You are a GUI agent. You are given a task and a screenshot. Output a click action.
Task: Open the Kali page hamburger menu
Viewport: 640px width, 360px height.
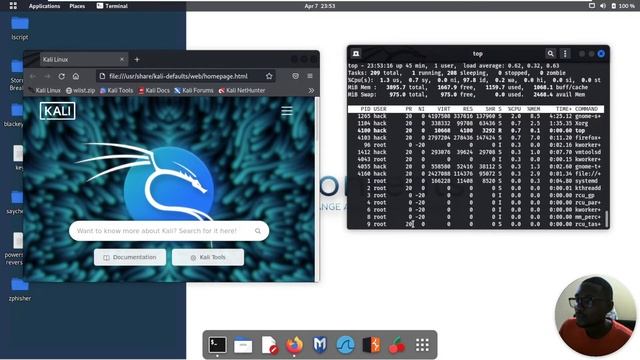click(287, 111)
